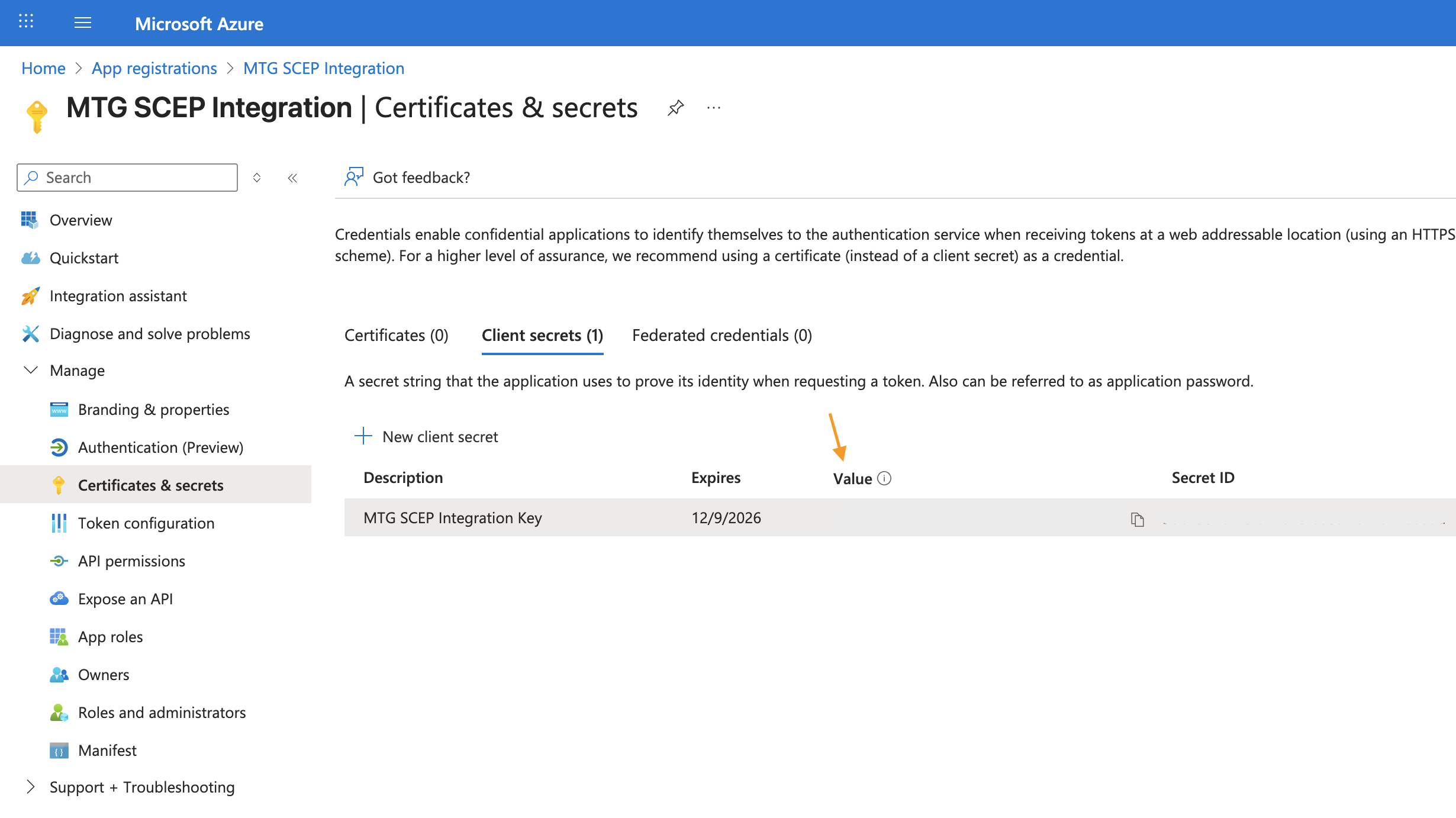Pin the Certificates & secrets page

click(x=675, y=108)
